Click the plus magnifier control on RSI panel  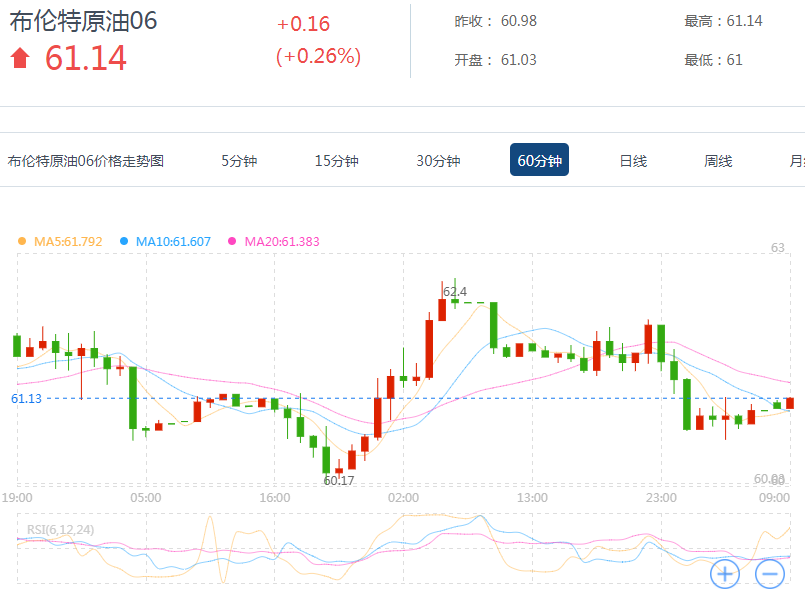(x=723, y=572)
